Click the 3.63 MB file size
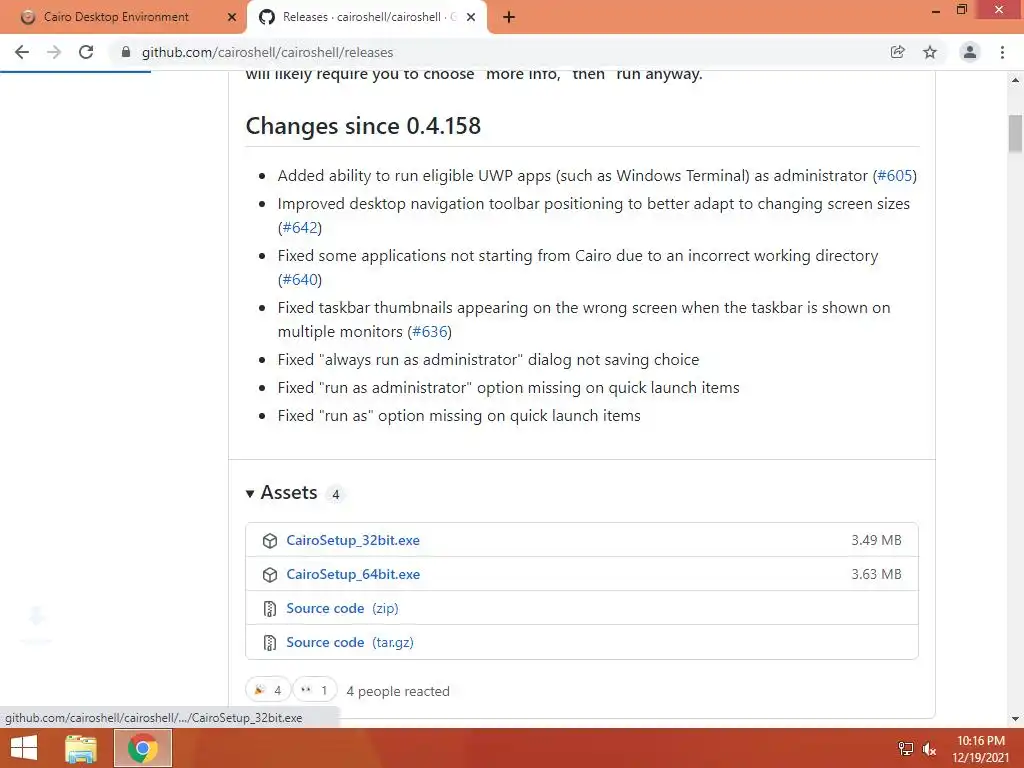 (876, 574)
